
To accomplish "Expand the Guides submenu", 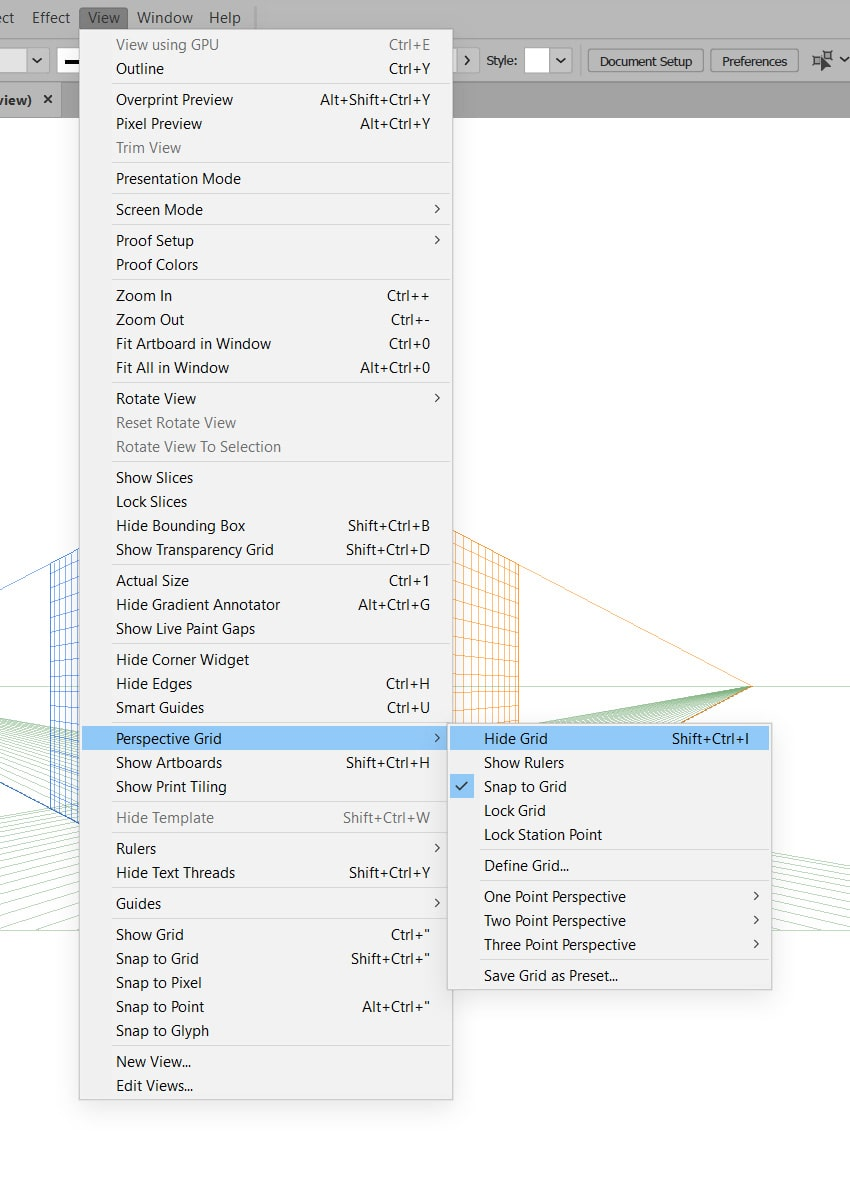I will click(x=266, y=903).
